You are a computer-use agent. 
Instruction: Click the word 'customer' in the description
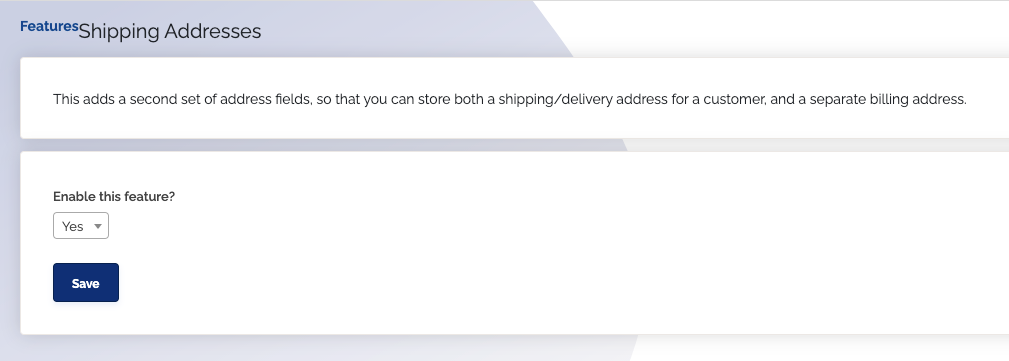tap(733, 100)
